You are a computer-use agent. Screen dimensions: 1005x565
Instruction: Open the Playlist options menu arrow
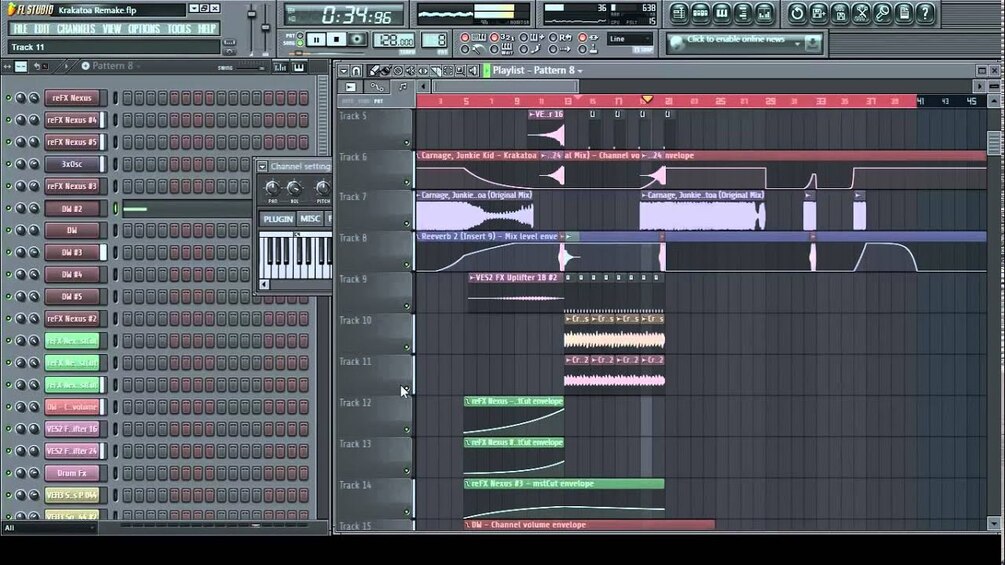click(344, 70)
